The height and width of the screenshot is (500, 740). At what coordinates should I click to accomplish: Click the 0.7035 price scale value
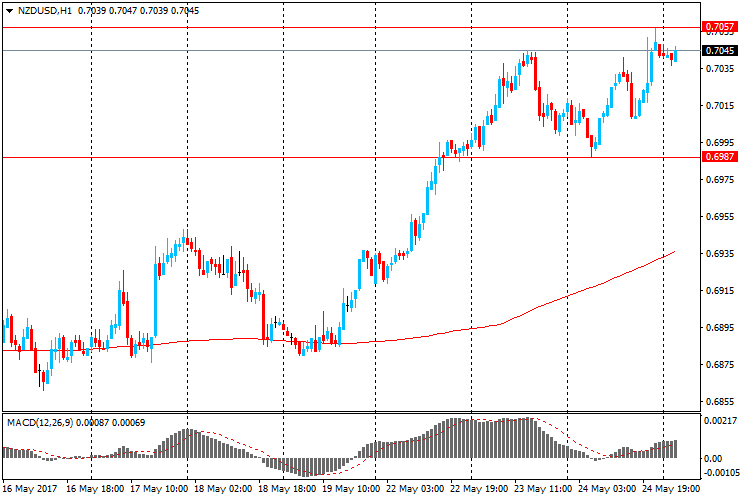pos(720,69)
